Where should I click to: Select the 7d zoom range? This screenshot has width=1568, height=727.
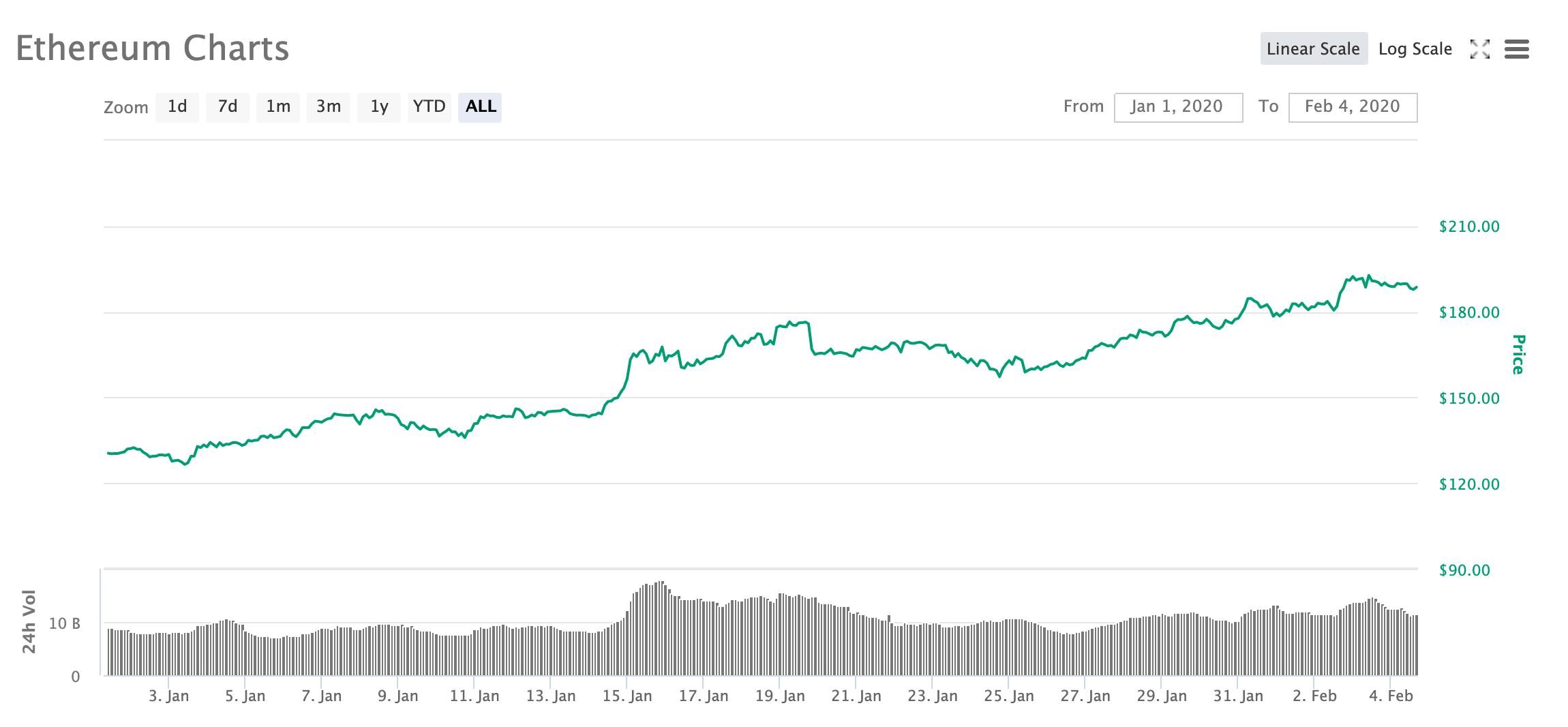(227, 106)
